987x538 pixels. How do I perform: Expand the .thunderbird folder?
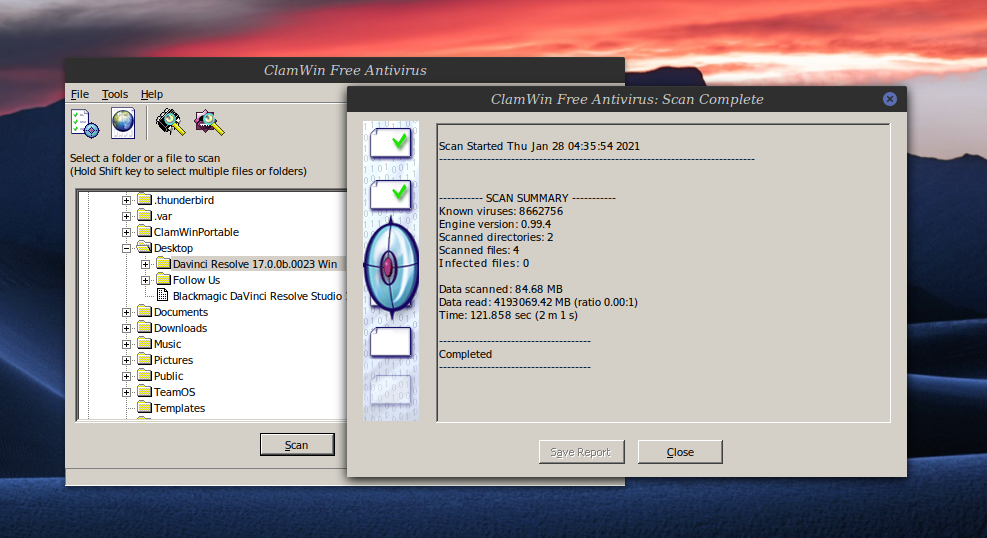point(127,200)
